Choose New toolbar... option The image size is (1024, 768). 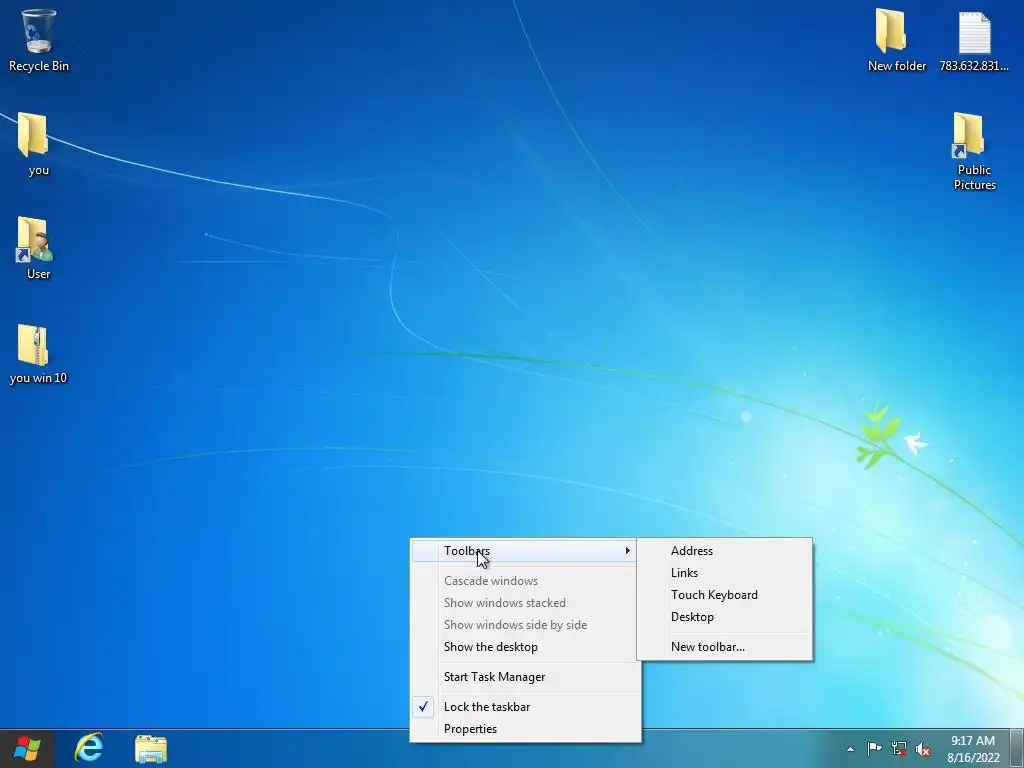point(725,647)
